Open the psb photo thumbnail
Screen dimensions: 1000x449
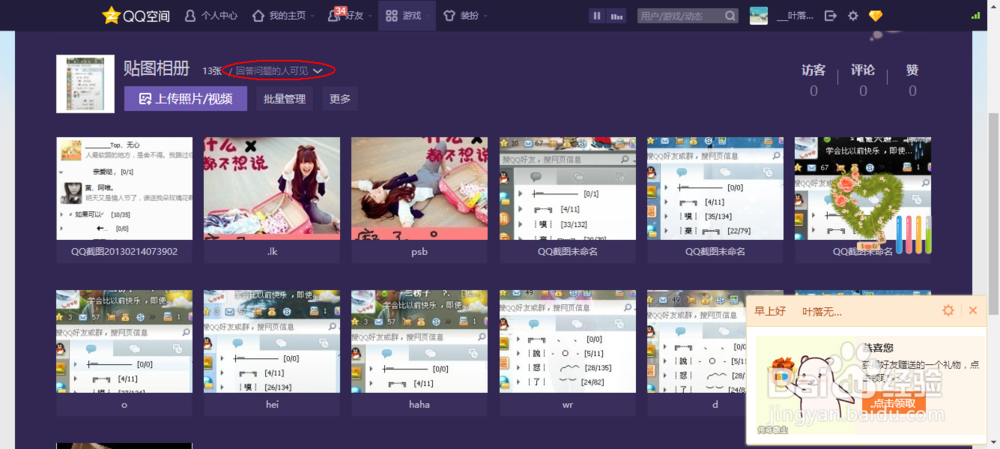(420, 188)
